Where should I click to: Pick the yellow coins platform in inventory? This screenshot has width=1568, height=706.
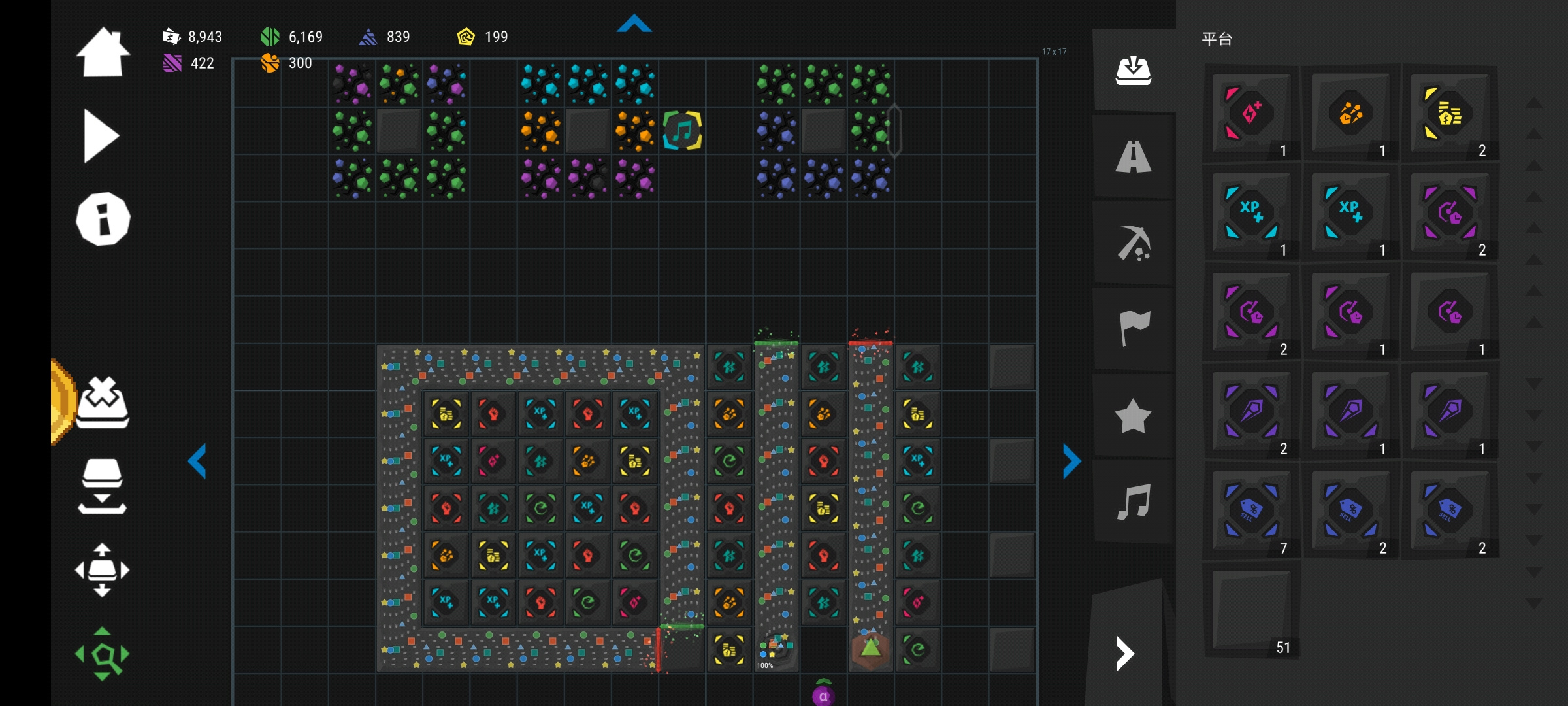tap(1450, 113)
